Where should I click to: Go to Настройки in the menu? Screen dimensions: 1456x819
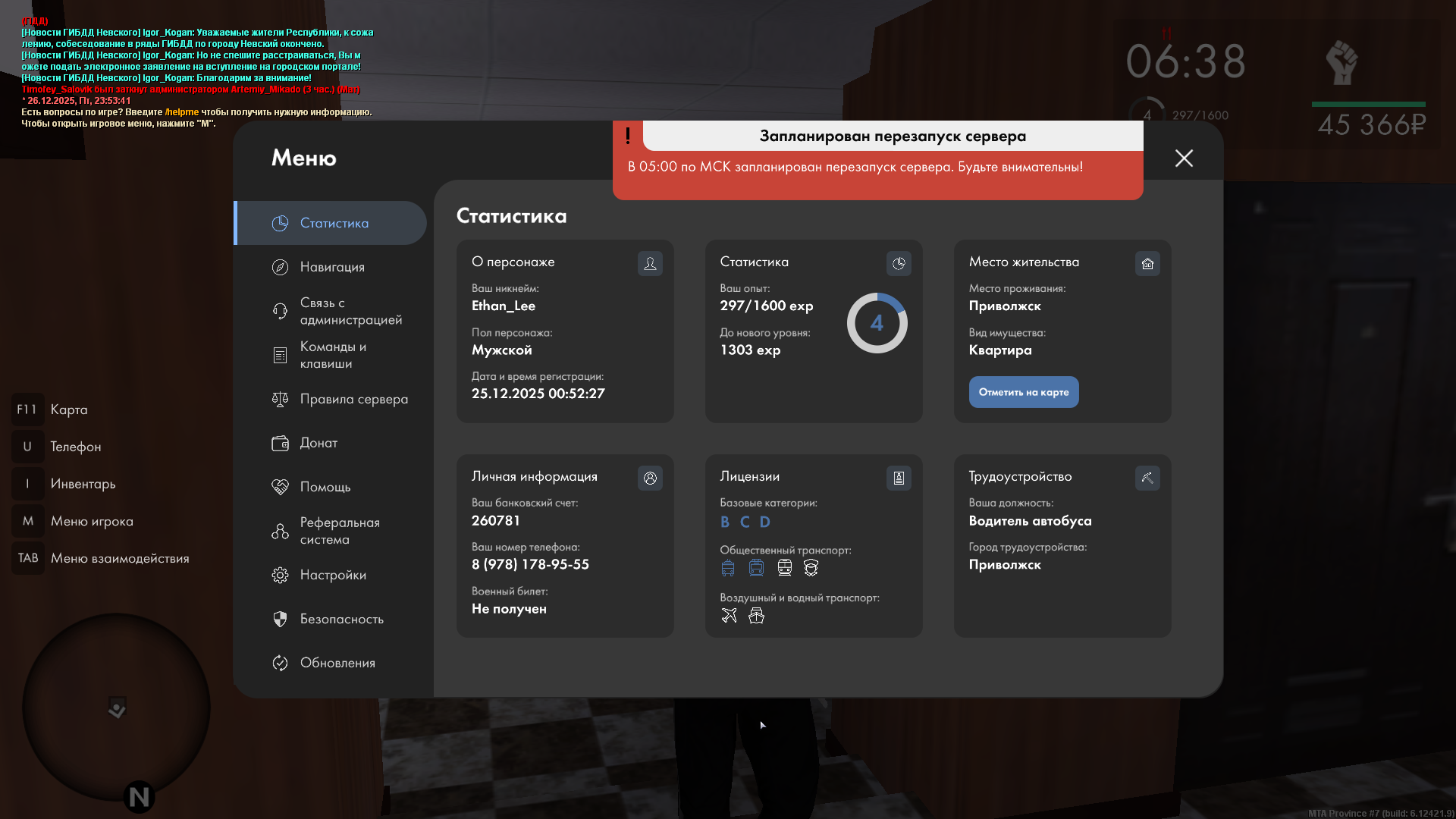pyautogui.click(x=333, y=575)
